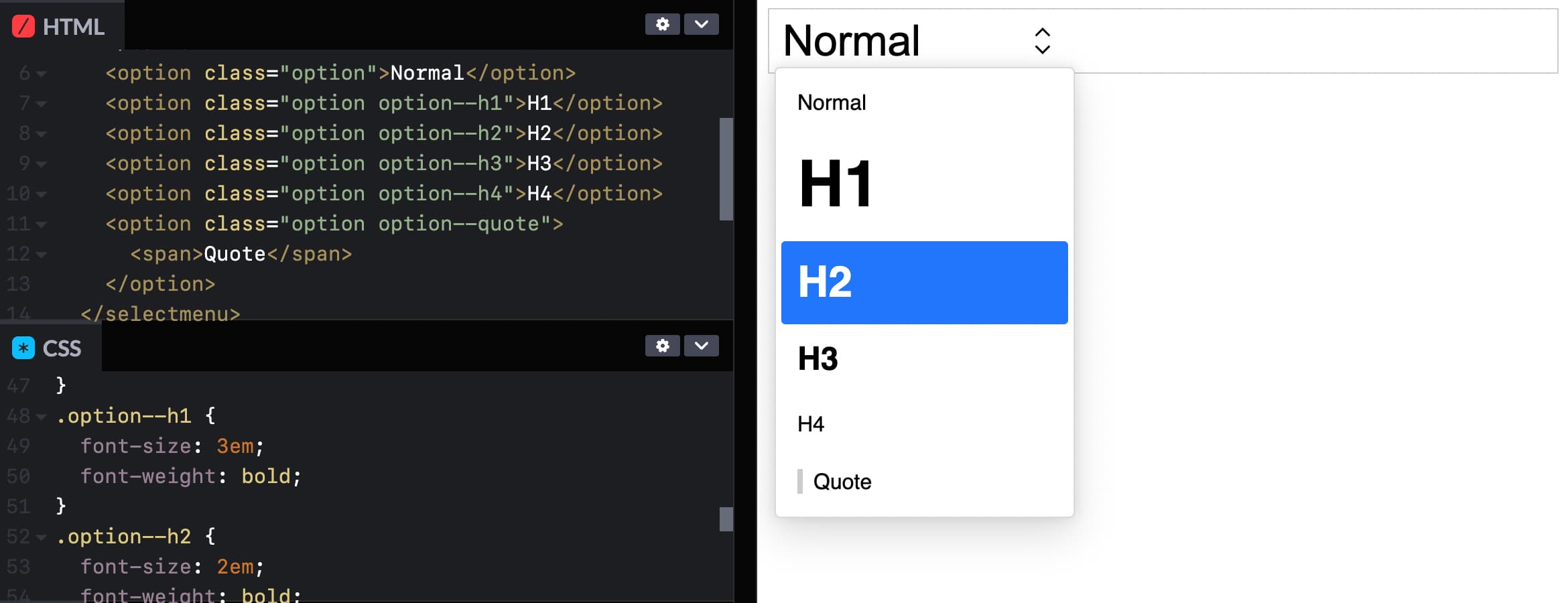Open the CSS panel settings gear
Image resolution: width=1568 pixels, height=603 pixels.
point(662,346)
